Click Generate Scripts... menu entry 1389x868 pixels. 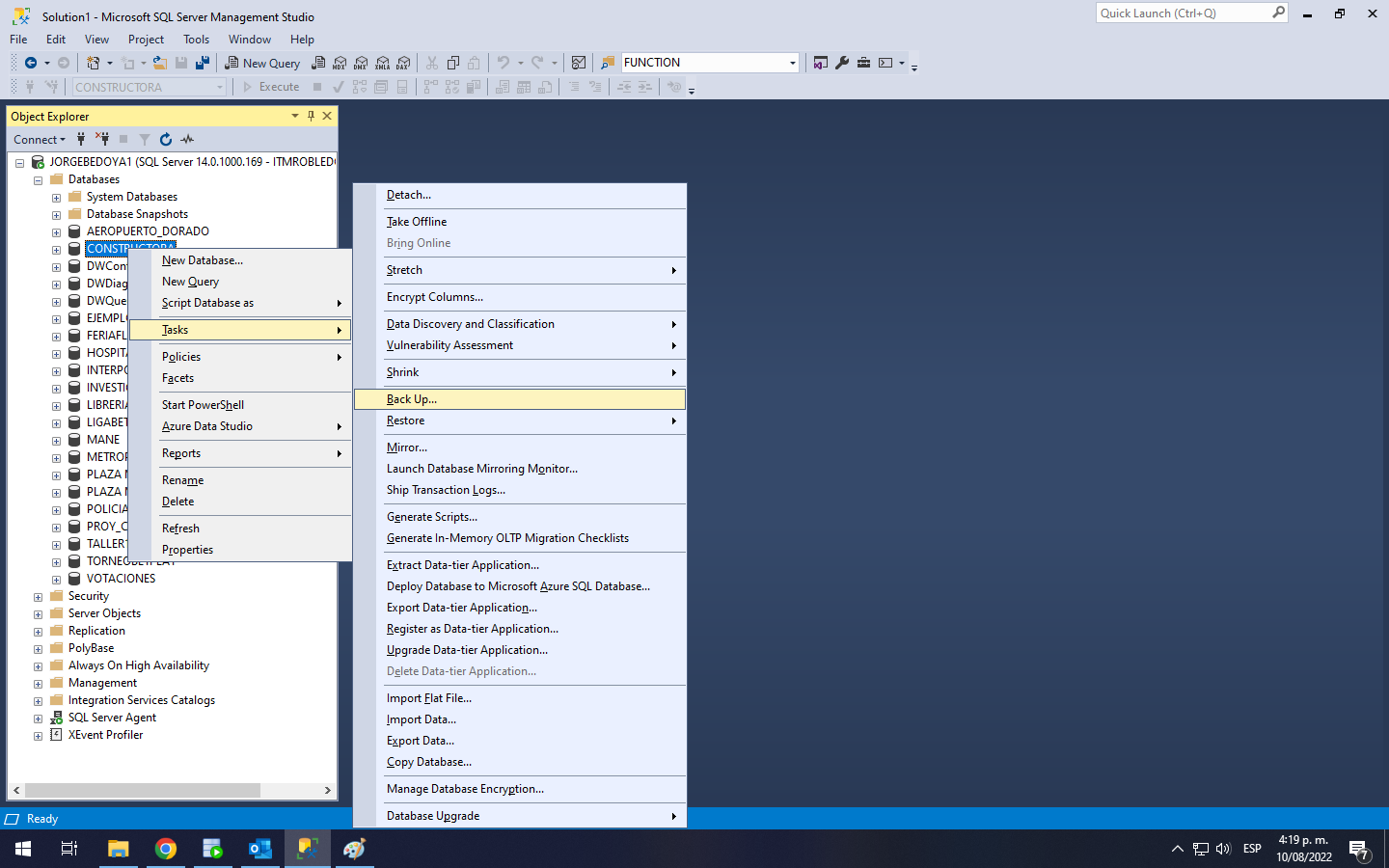point(520,517)
